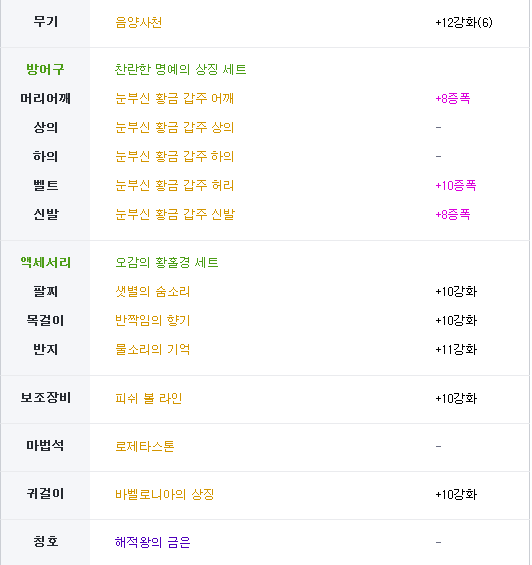Click the +11강화 ring reinforcement value
532x565 pixels.
click(456, 349)
